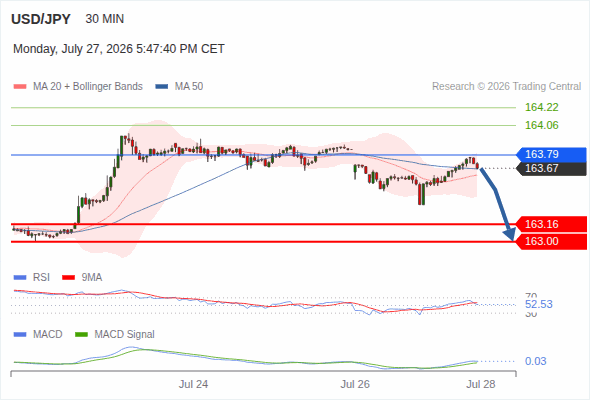Click the blue 163.79 pivot price tag
590x400 pixels.
coord(551,154)
